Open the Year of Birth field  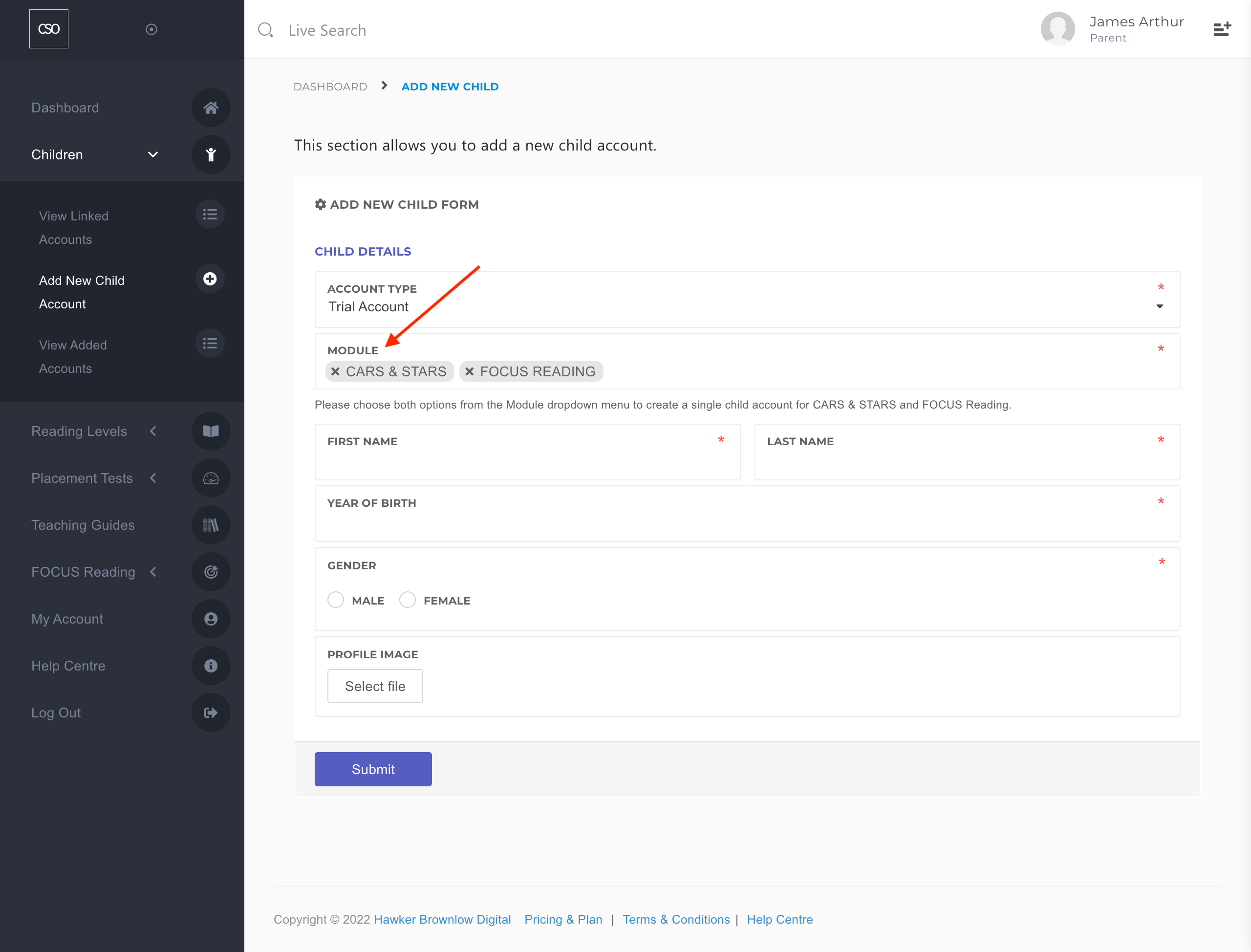pyautogui.click(x=747, y=514)
